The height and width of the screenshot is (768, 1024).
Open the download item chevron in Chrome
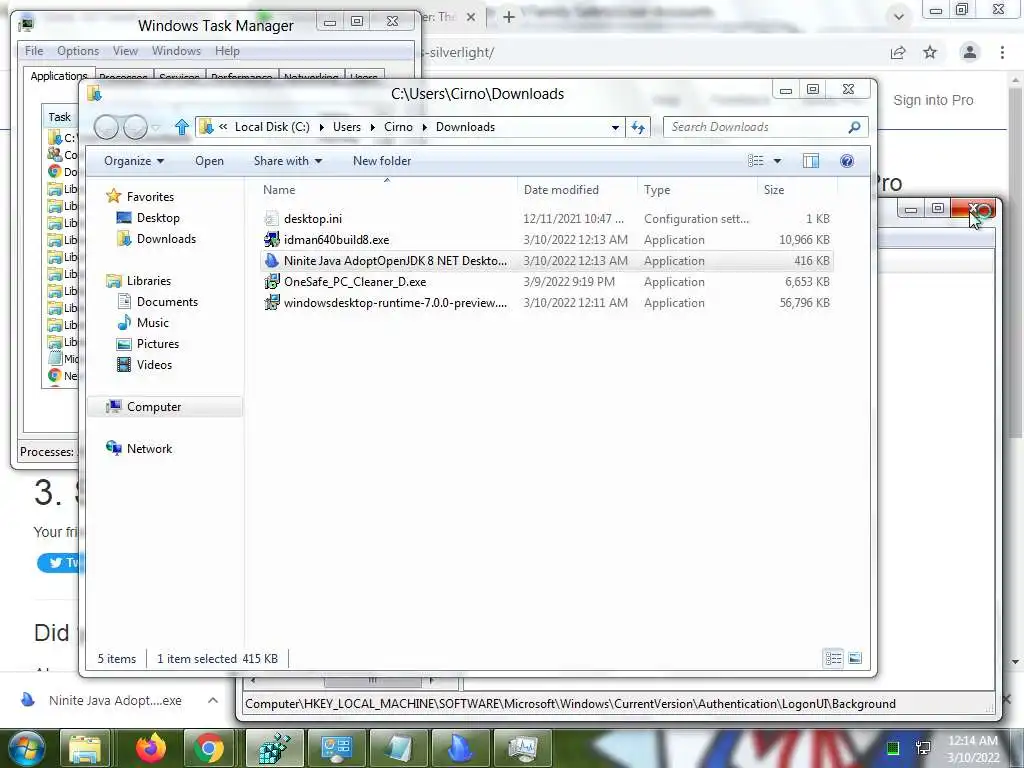tap(213, 700)
